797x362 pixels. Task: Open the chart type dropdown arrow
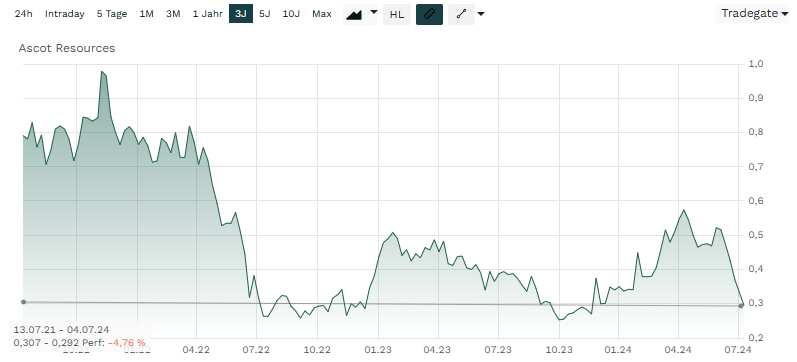374,12
